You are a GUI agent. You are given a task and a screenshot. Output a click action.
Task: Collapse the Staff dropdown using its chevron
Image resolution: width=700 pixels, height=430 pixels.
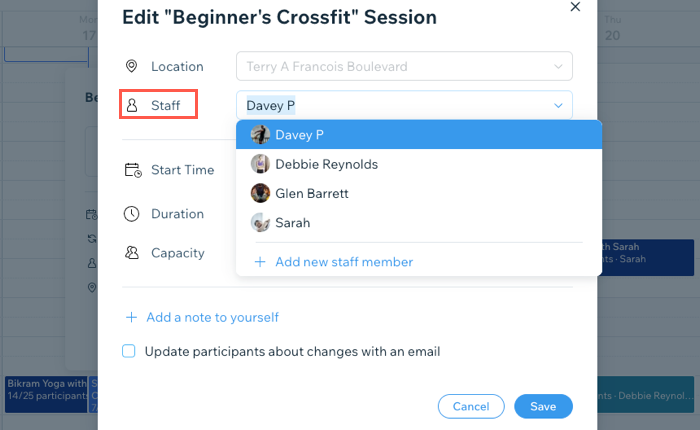(558, 106)
